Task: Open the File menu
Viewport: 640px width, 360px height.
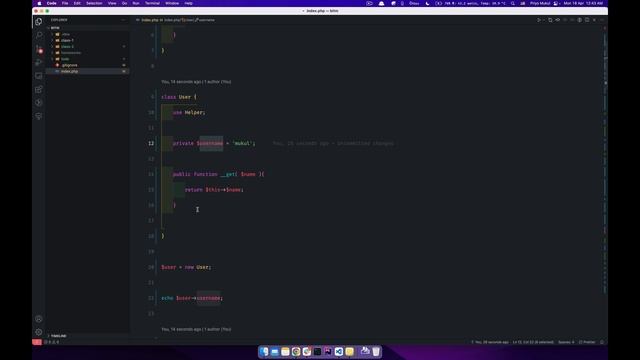Action: pyautogui.click(x=65, y=3)
